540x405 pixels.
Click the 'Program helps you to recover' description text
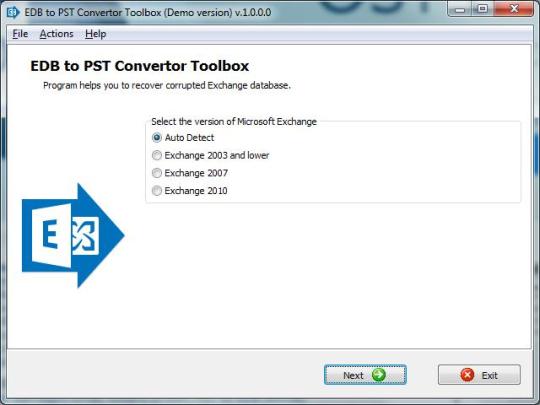(x=167, y=85)
